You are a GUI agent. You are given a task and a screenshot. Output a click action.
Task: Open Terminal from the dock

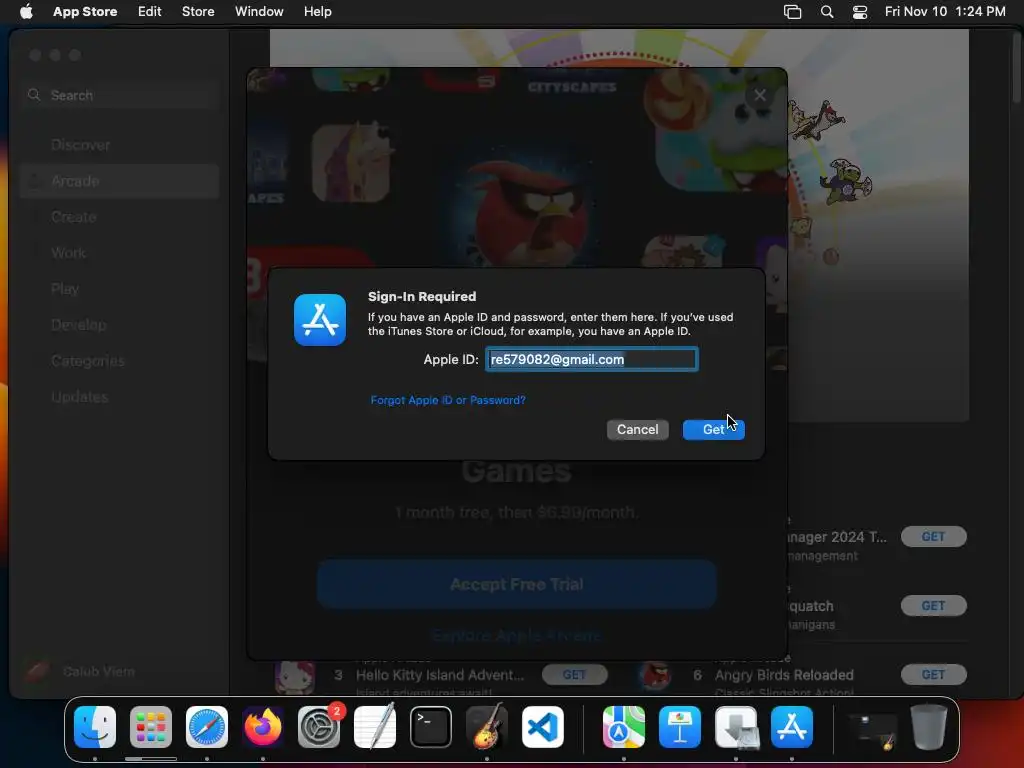[431, 727]
